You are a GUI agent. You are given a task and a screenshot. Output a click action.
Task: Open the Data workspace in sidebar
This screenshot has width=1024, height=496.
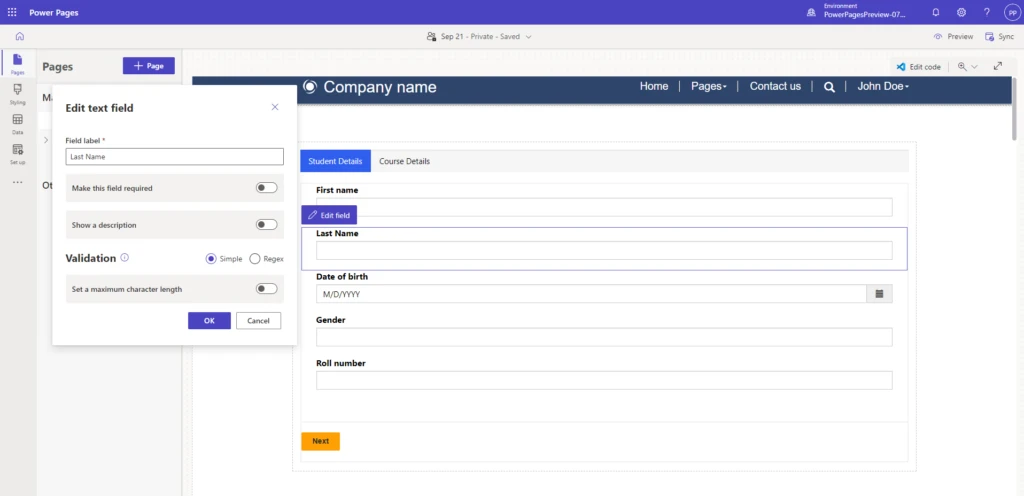[x=18, y=123]
